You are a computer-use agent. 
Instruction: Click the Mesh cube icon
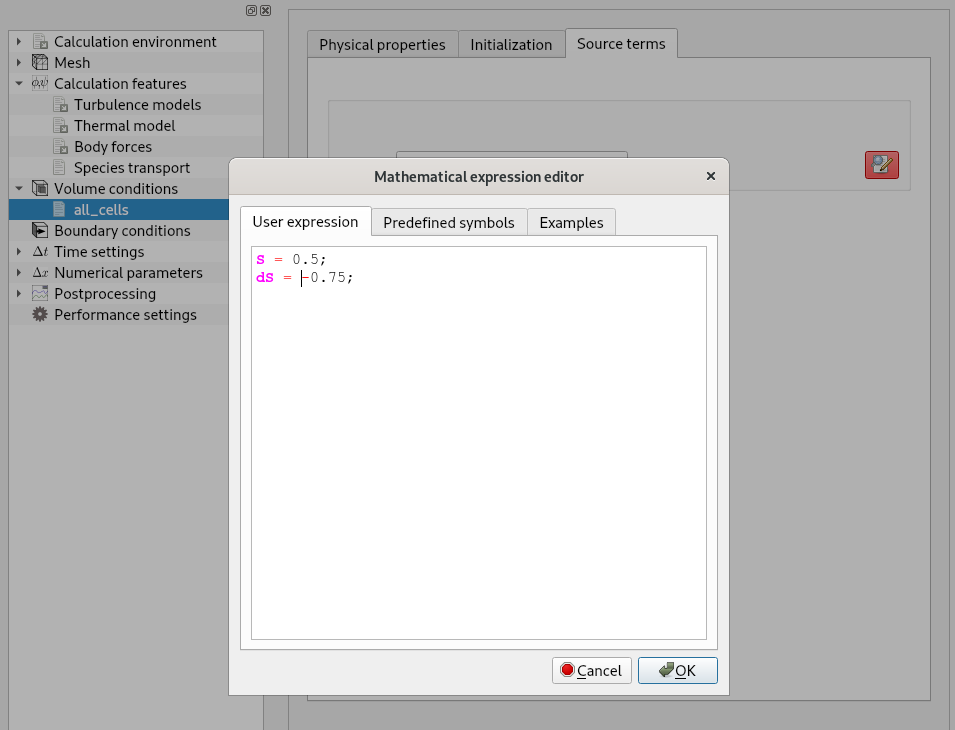point(40,63)
